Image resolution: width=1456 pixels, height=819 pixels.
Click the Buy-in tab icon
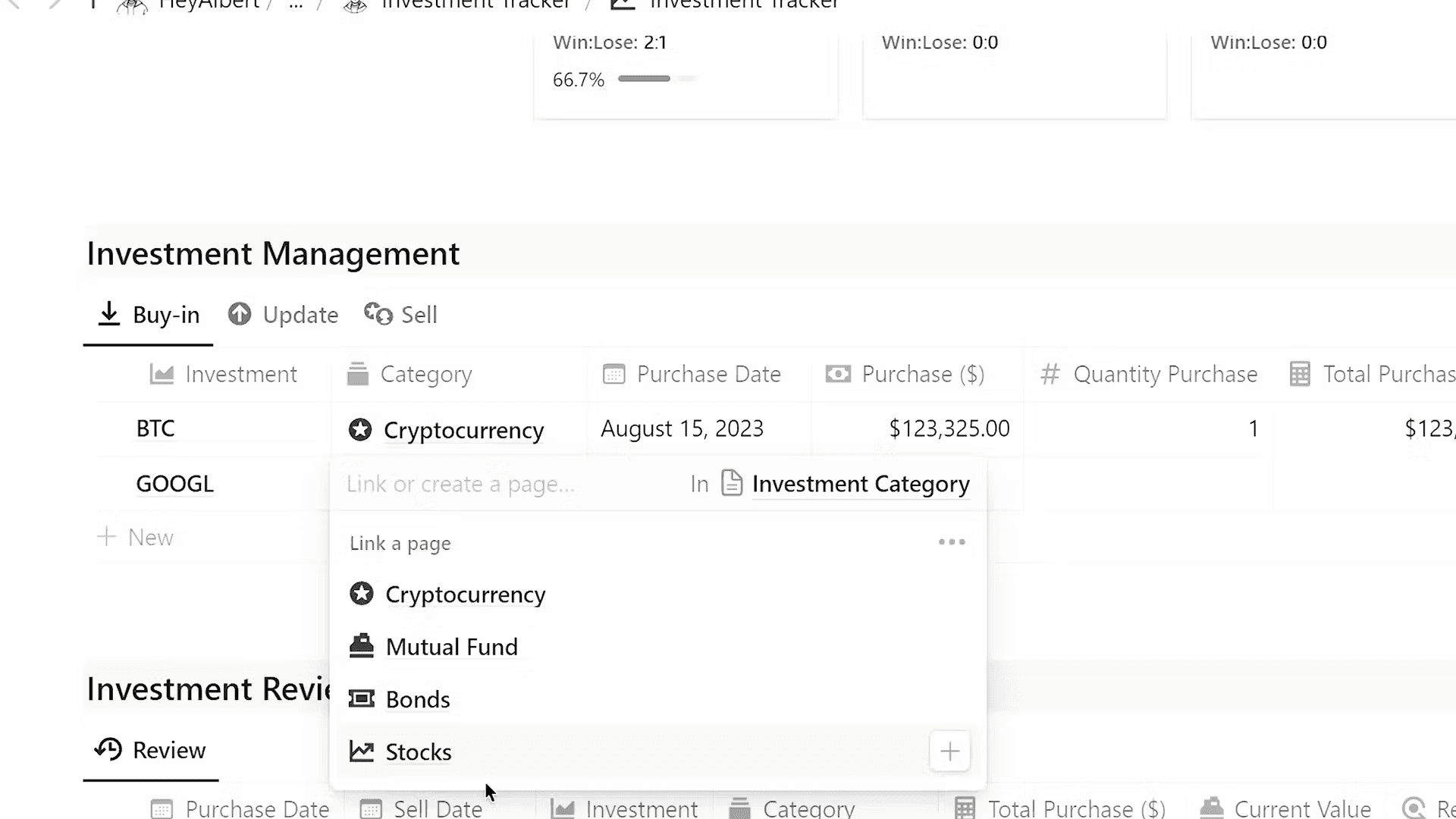tap(109, 314)
